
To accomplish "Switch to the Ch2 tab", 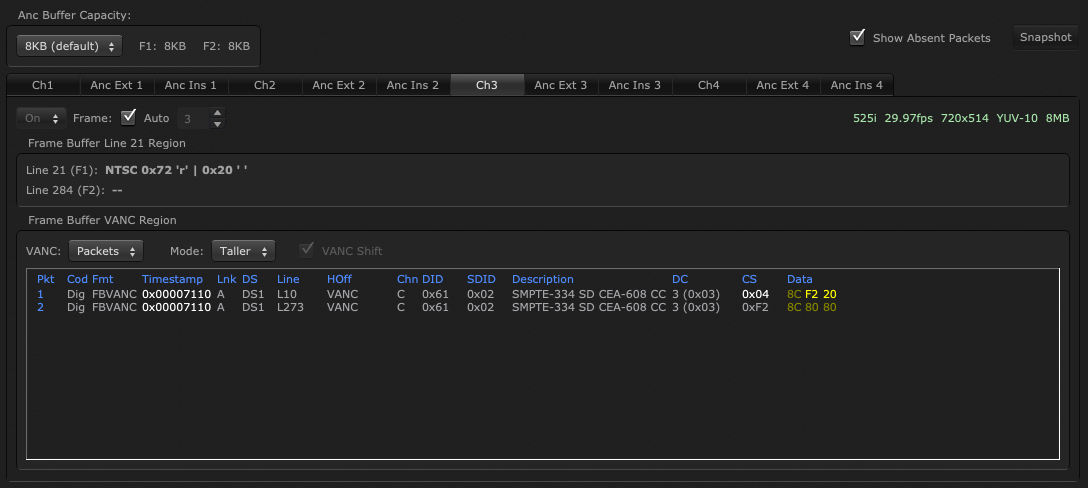I will tap(265, 85).
